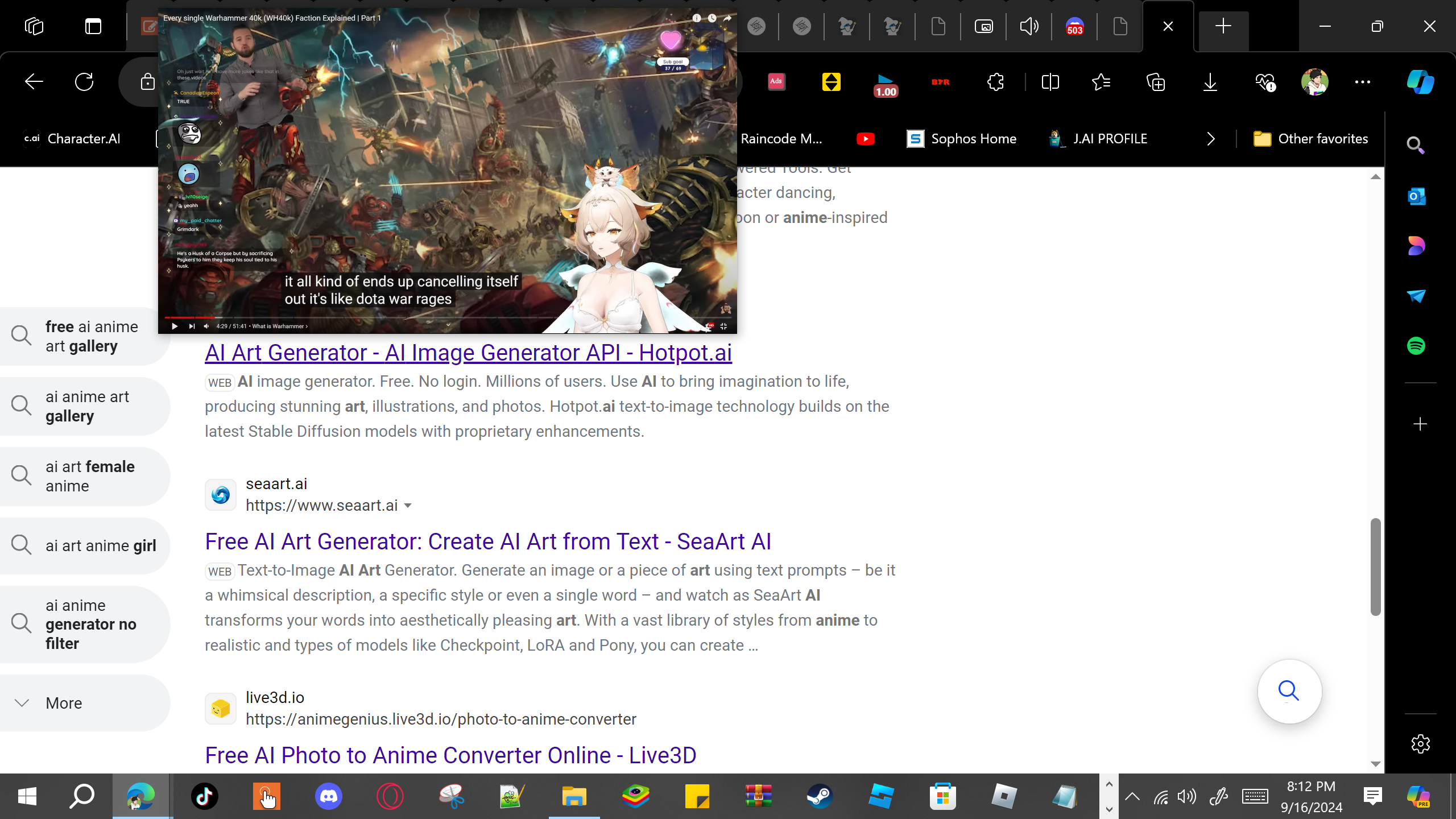View site information lock icon
This screenshot has height=819, width=1456.
pos(147,82)
